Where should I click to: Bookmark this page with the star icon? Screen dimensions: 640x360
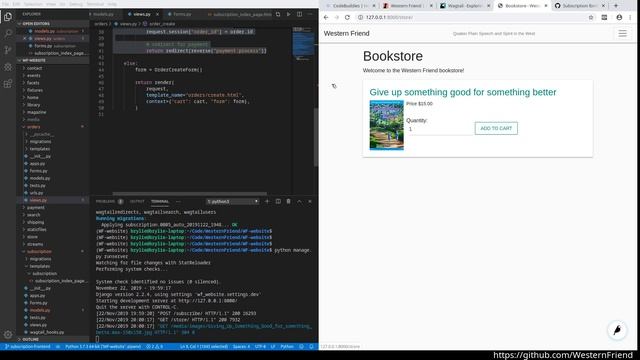591,18
